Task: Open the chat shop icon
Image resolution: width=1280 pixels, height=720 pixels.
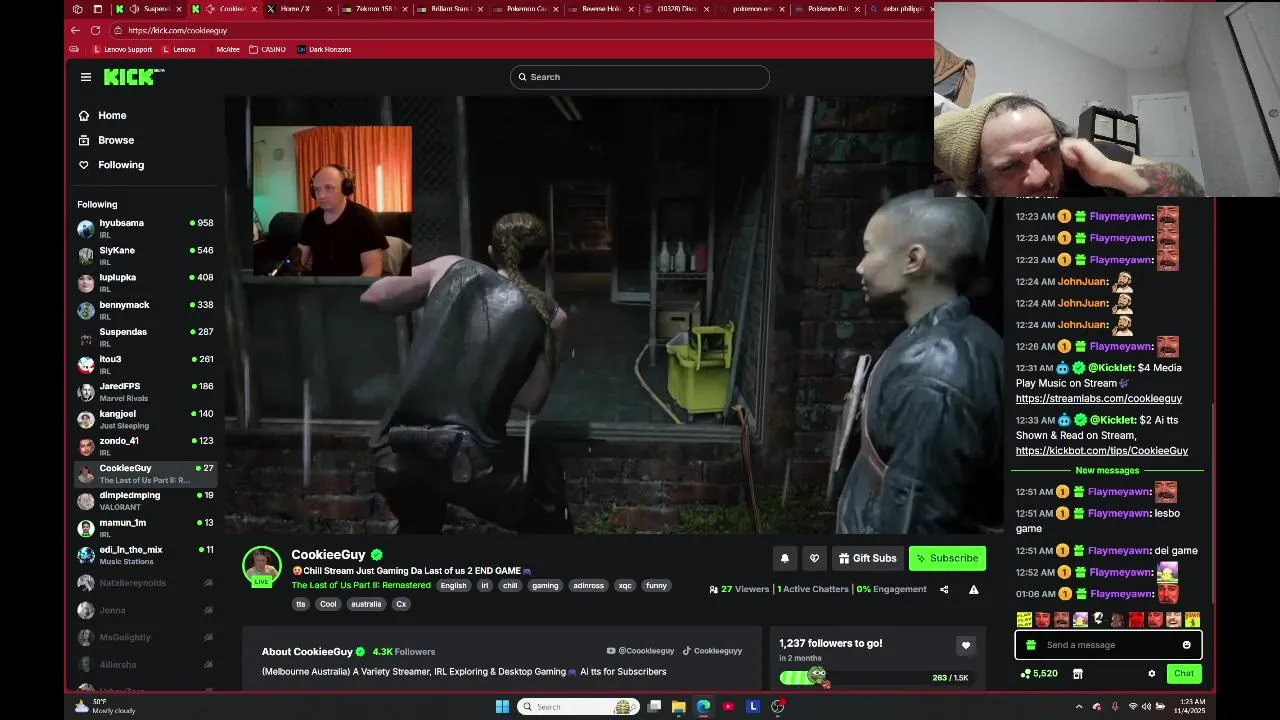Action: tap(1078, 674)
